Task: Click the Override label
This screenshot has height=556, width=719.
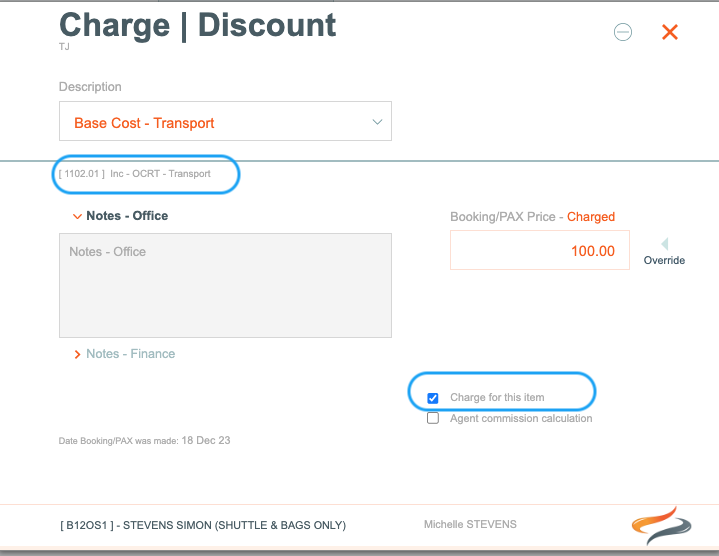Action: tap(664, 260)
